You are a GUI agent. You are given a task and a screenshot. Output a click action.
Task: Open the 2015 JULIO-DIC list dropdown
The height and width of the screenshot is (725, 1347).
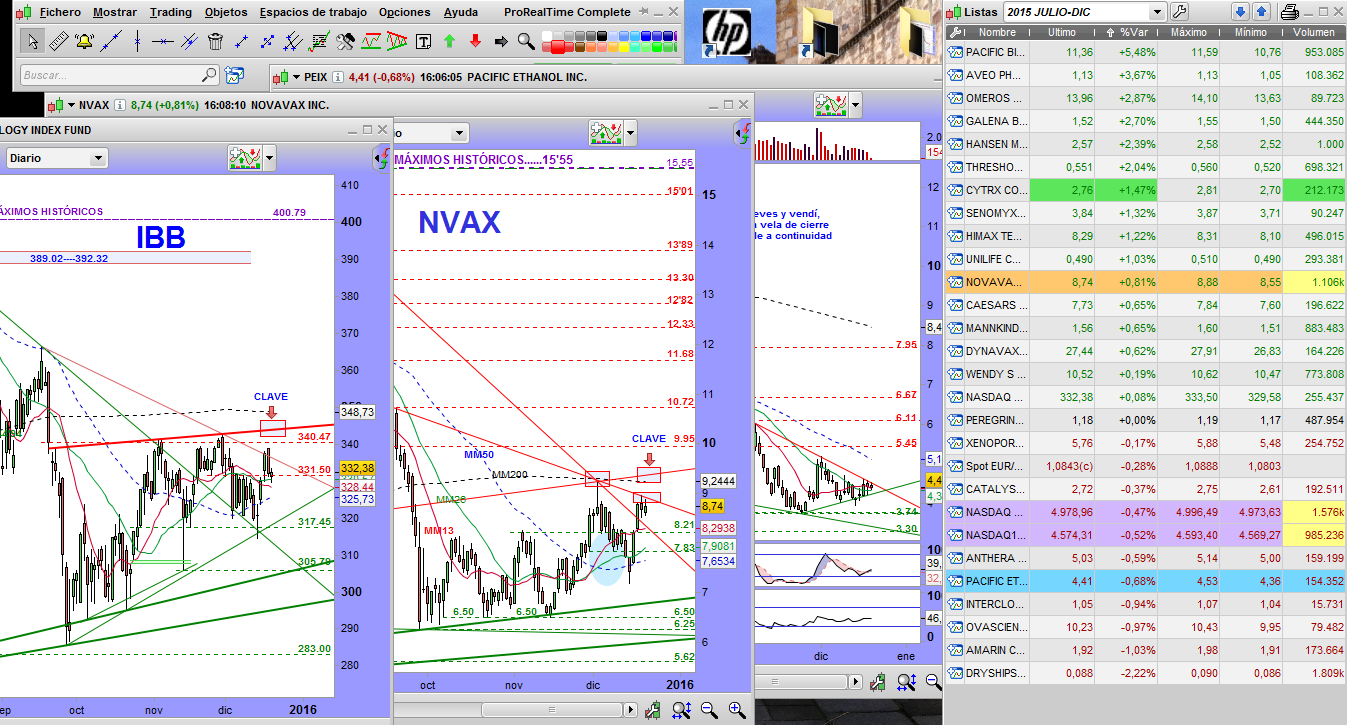pyautogui.click(x=1157, y=12)
